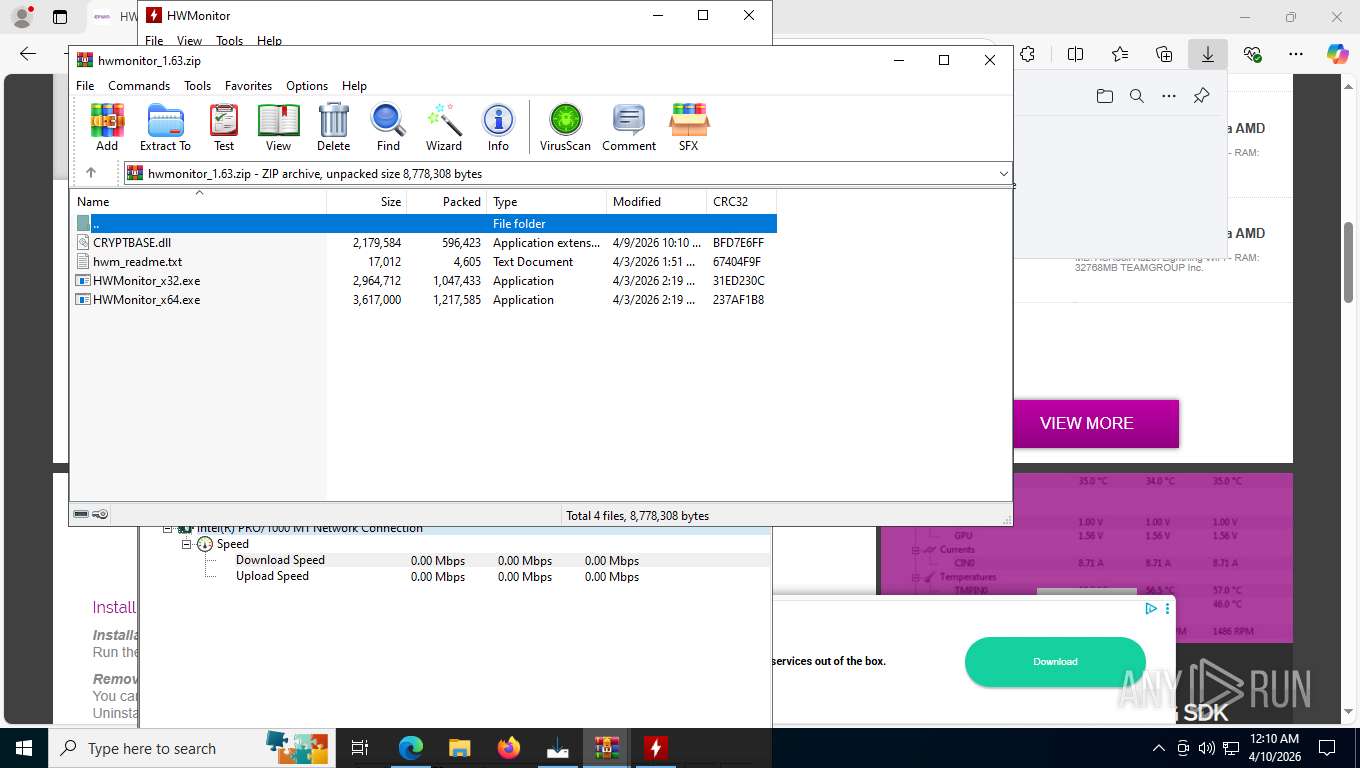The width and height of the screenshot is (1360, 768).
Task: Click the 596,423 packed size cell
Action: point(461,243)
